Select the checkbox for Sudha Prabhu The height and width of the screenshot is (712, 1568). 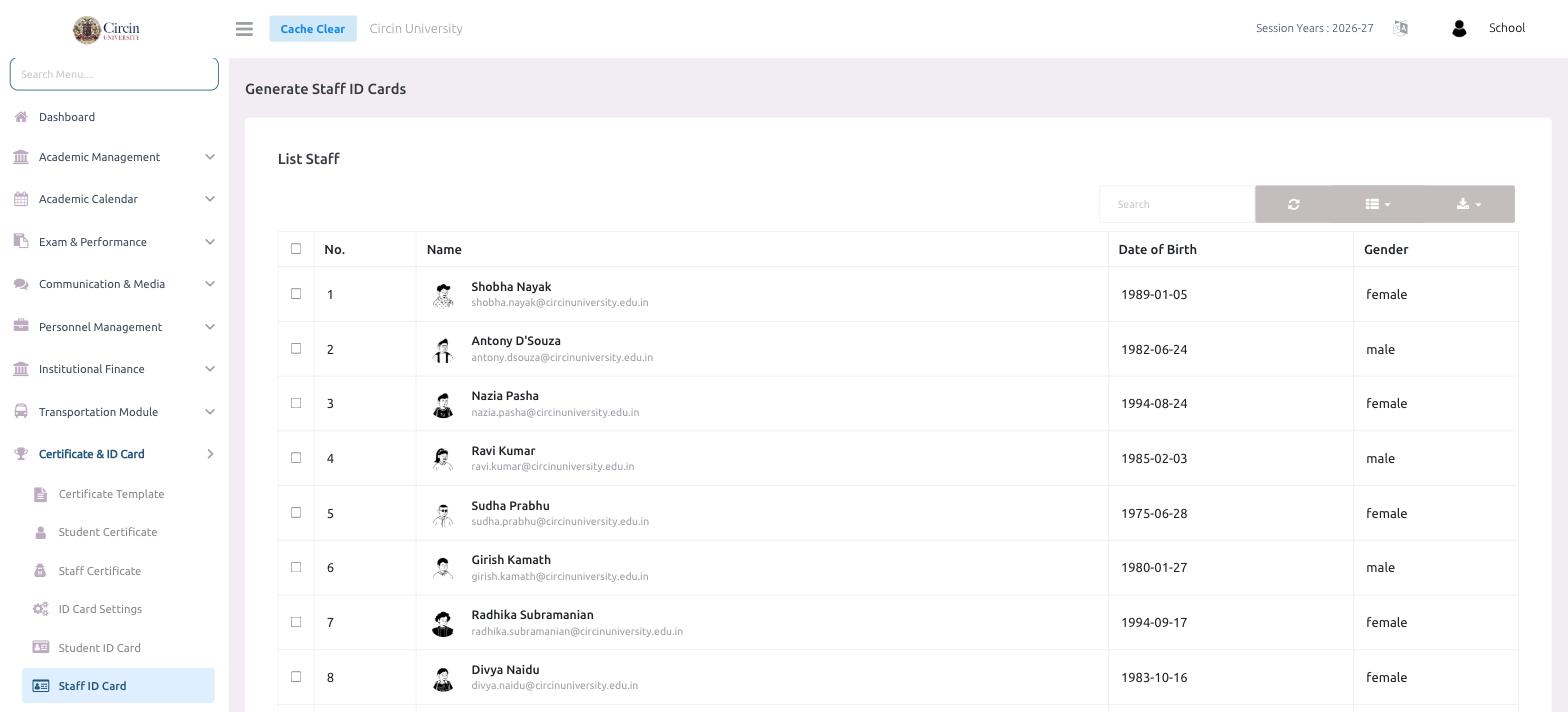(296, 513)
